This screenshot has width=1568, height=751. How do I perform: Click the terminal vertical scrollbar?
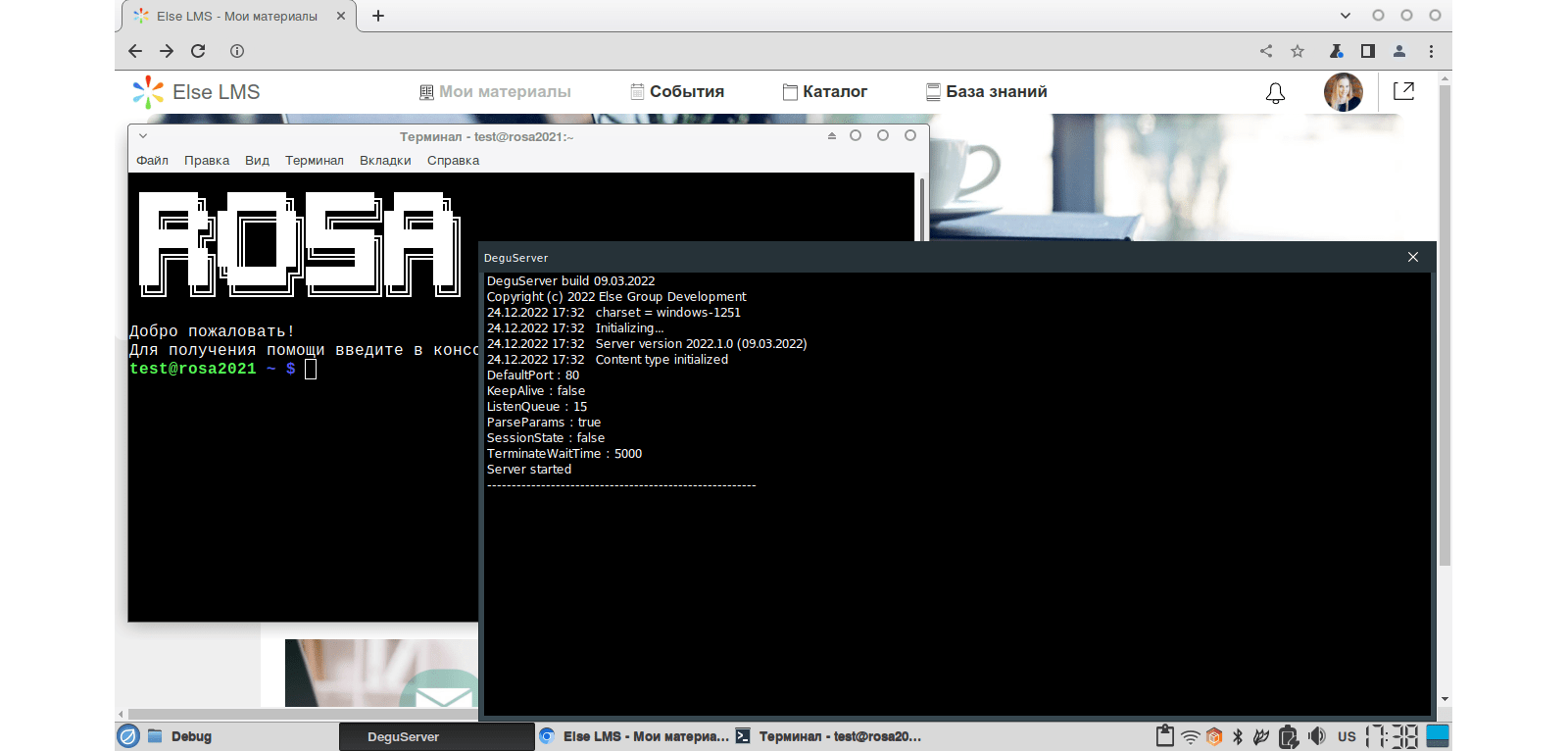click(x=921, y=208)
